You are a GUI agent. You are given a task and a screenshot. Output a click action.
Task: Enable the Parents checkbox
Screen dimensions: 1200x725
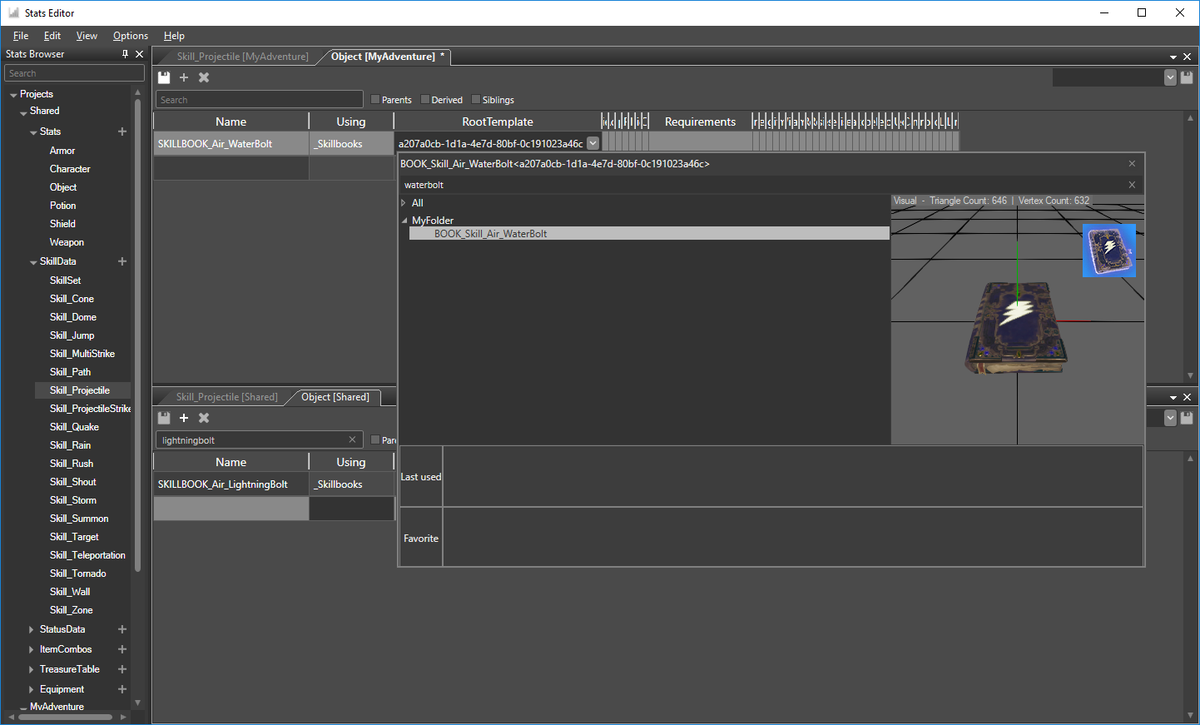point(375,99)
